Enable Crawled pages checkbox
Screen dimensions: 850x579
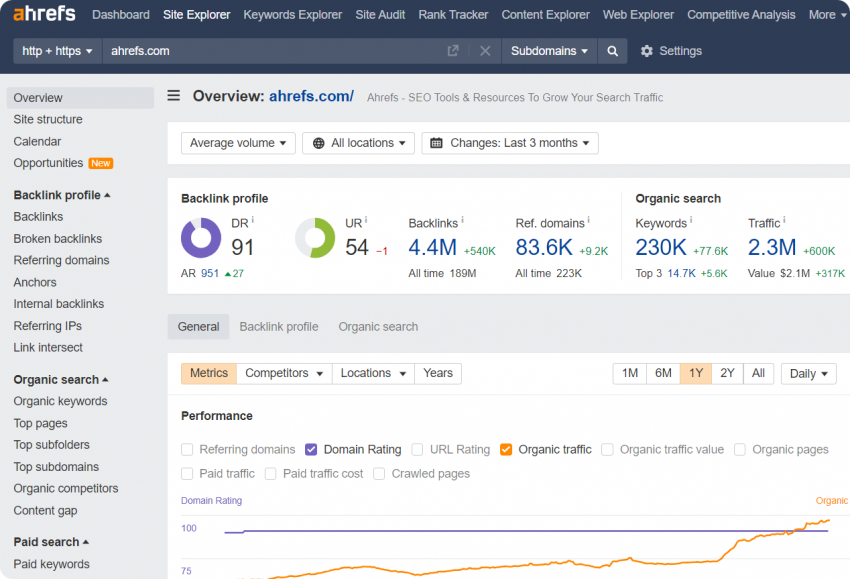[x=379, y=474]
